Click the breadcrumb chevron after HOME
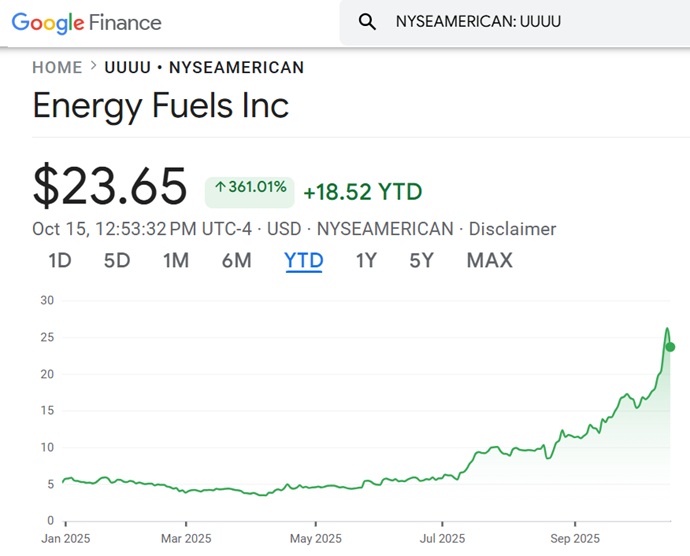 pyautogui.click(x=93, y=67)
